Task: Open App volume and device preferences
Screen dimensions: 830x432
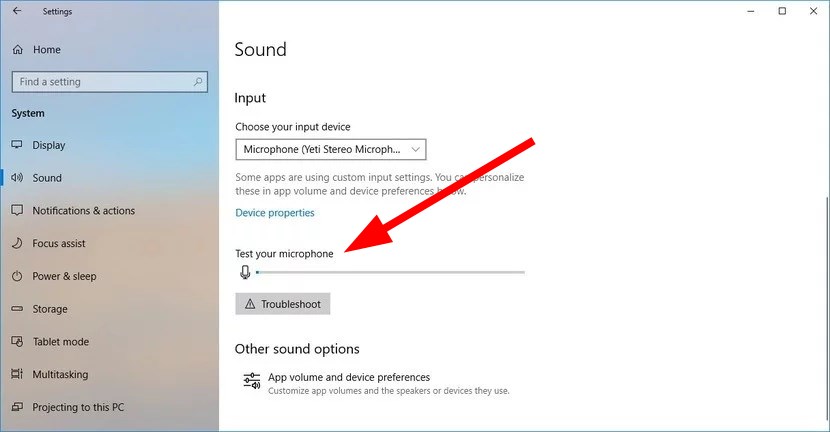Action: point(348,377)
